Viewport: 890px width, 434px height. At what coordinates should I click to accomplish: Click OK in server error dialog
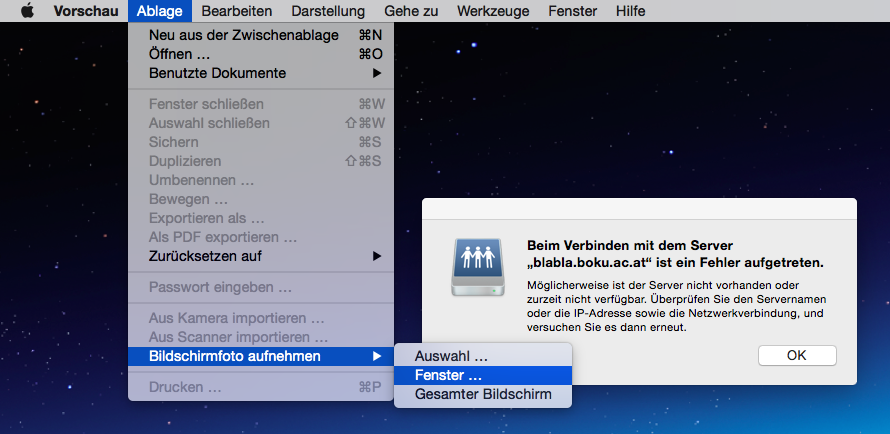797,355
